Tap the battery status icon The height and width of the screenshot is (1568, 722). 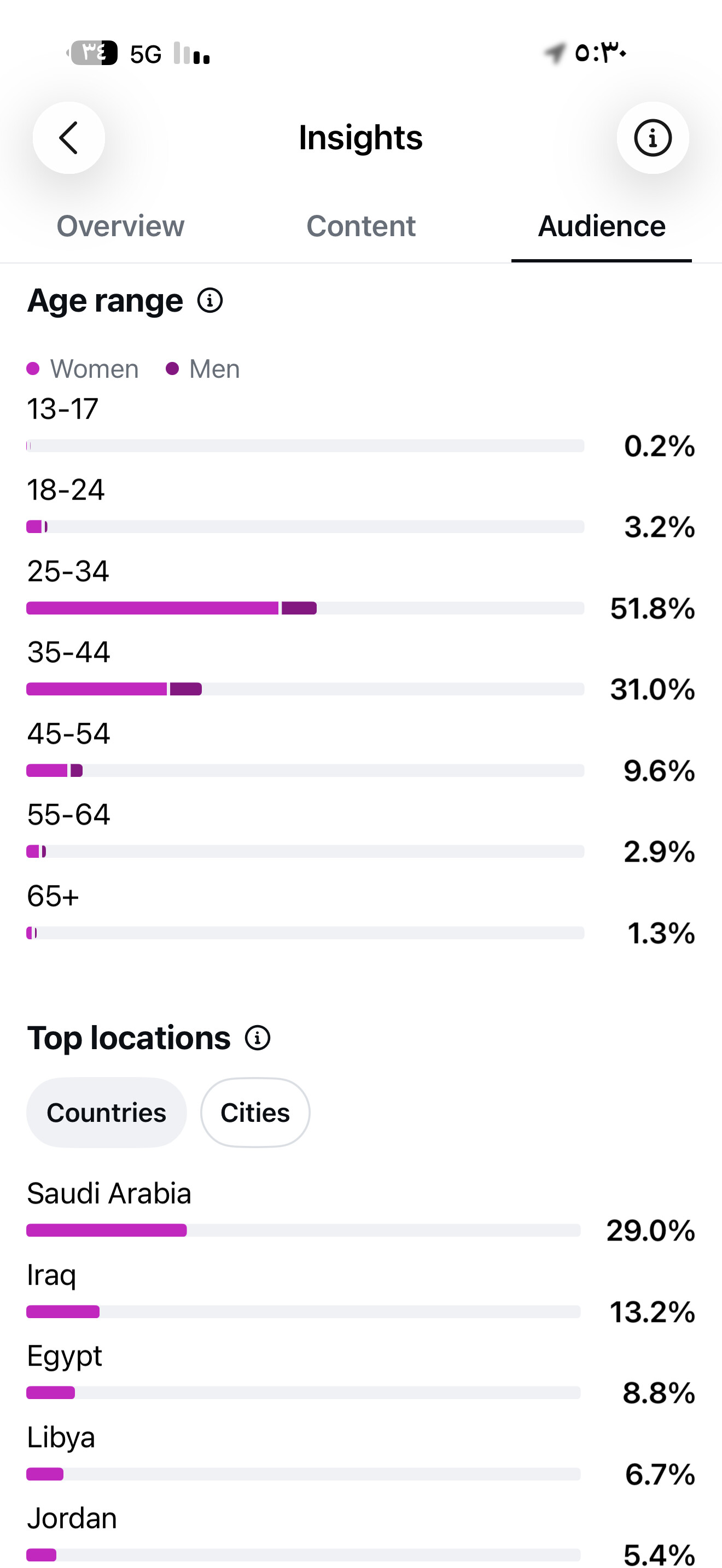point(92,53)
